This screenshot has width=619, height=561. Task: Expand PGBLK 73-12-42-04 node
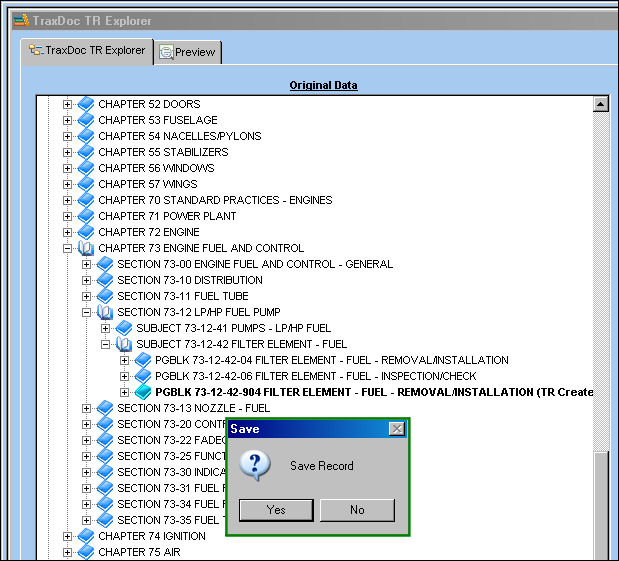(x=124, y=360)
